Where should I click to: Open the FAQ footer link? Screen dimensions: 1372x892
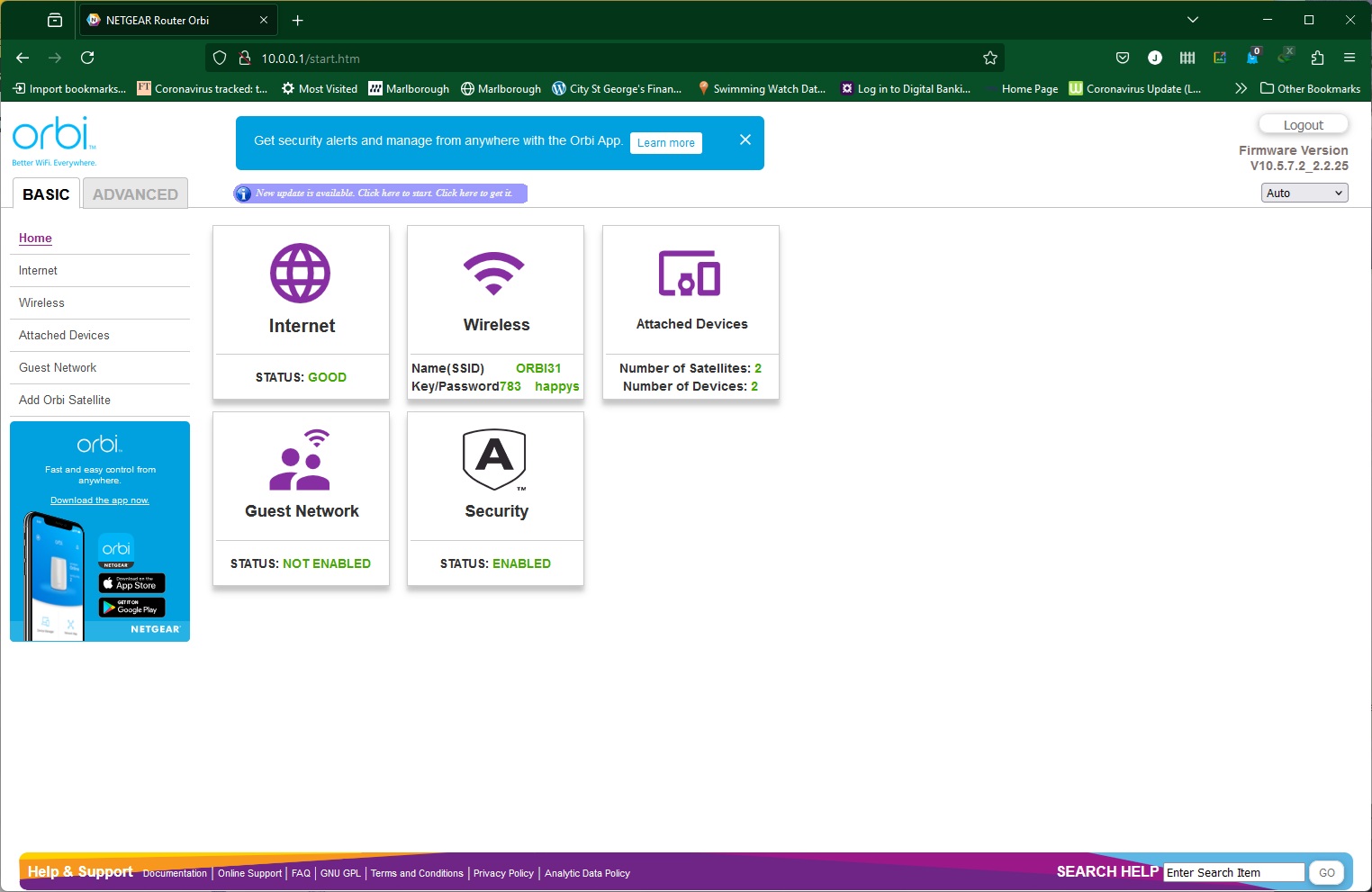pos(301,873)
